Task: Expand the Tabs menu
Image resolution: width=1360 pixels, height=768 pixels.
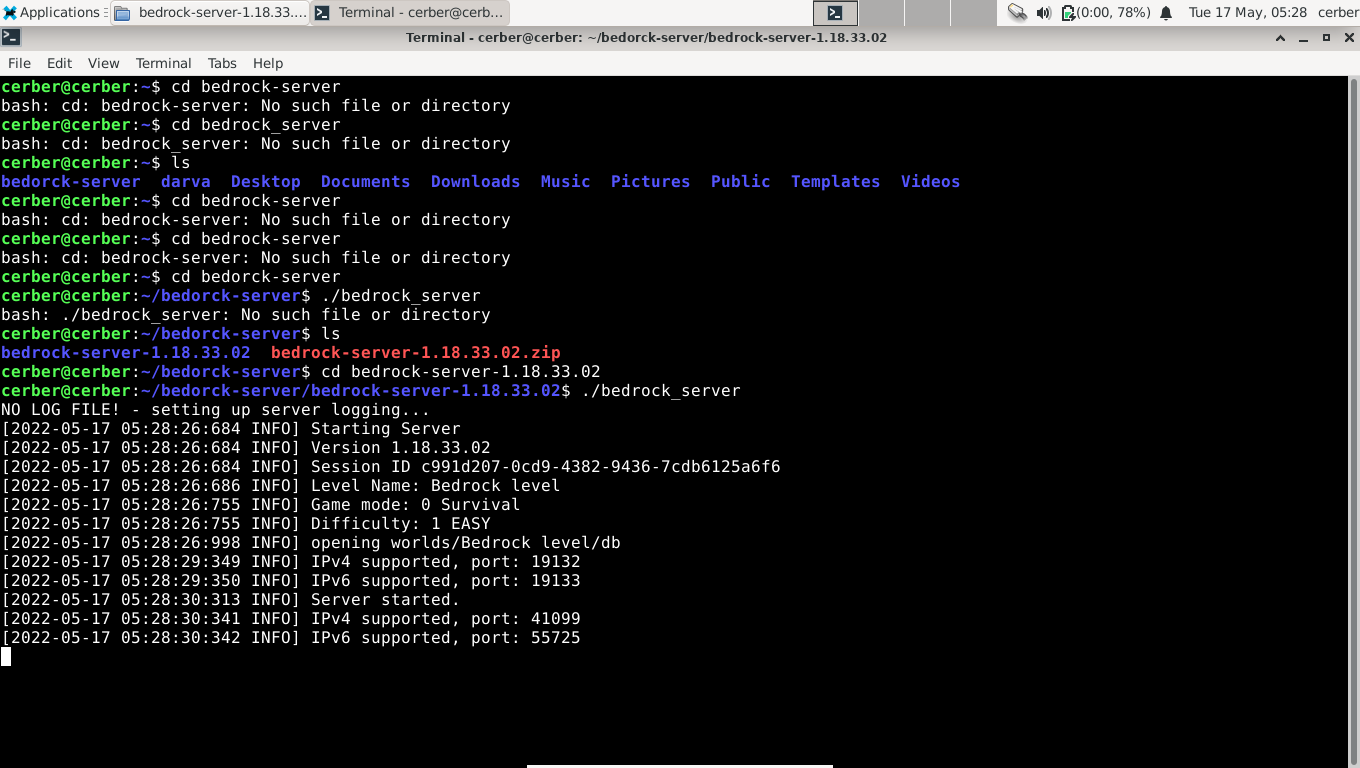Action: (x=222, y=63)
